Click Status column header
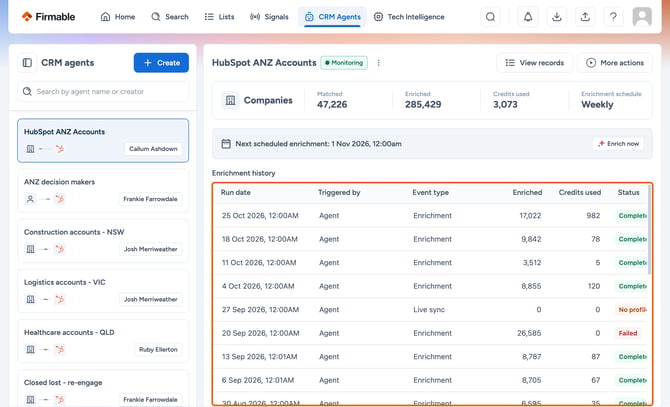 (629, 193)
